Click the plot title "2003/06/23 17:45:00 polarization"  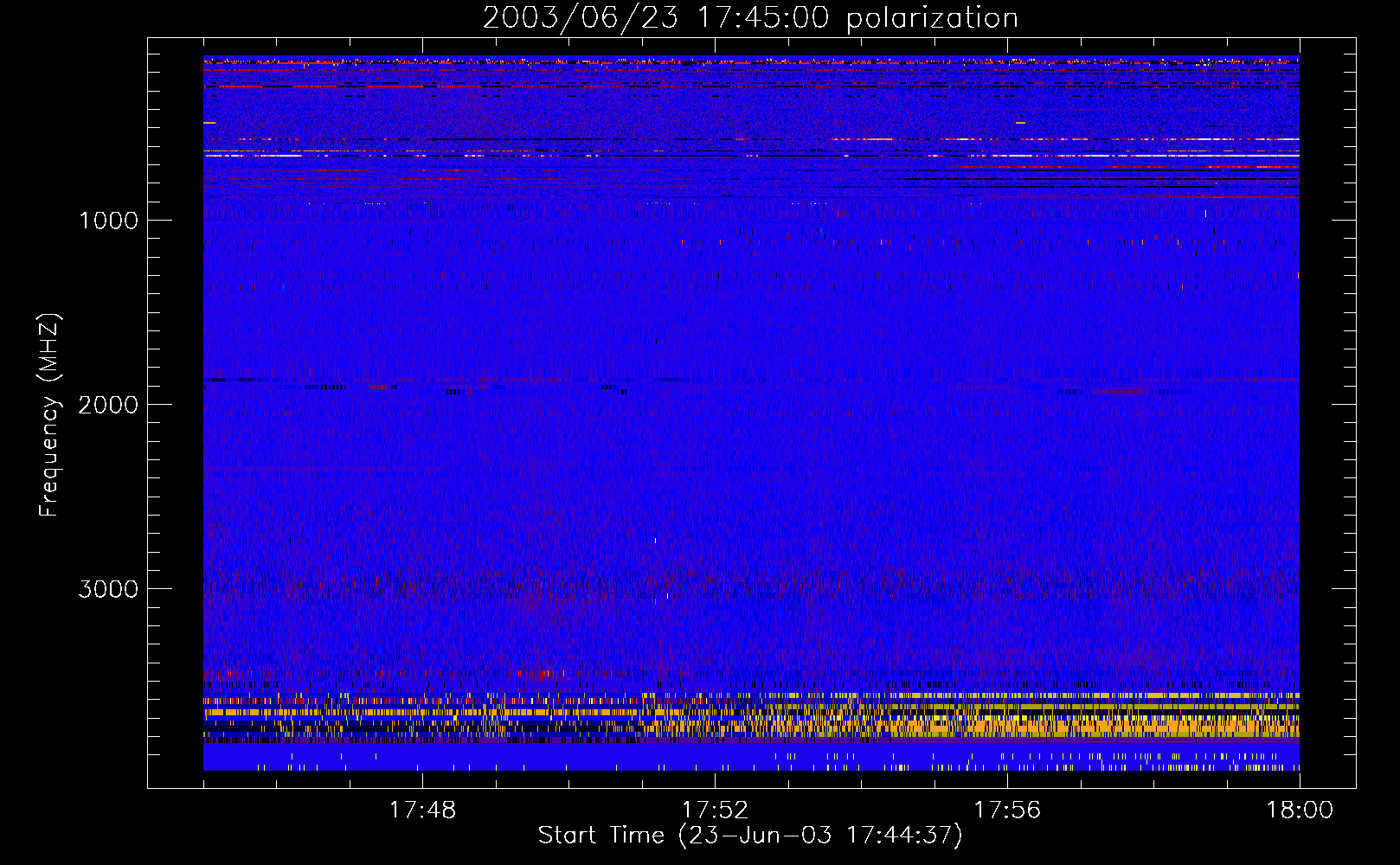point(750,18)
